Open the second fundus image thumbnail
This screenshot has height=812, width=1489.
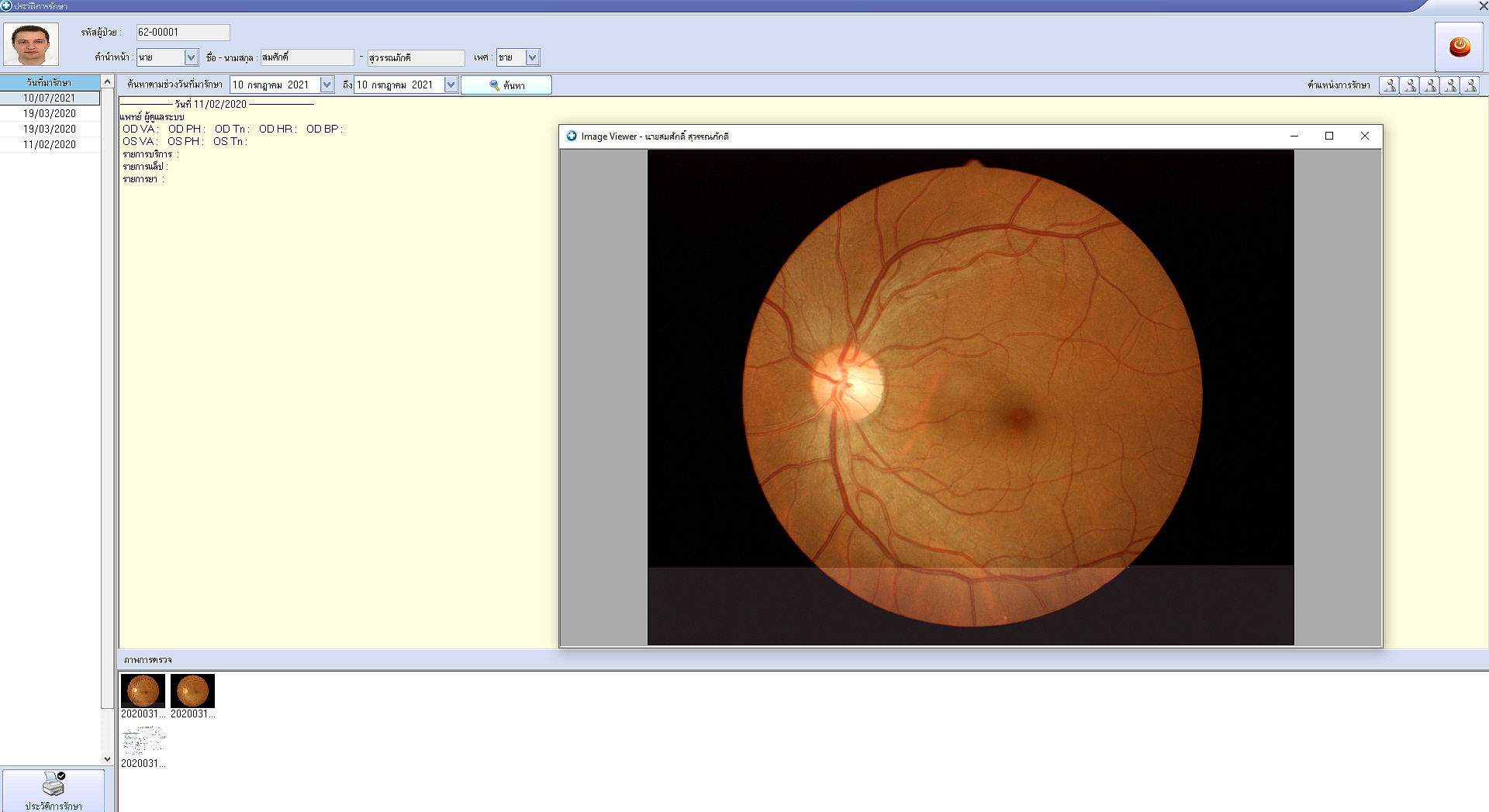coord(192,690)
